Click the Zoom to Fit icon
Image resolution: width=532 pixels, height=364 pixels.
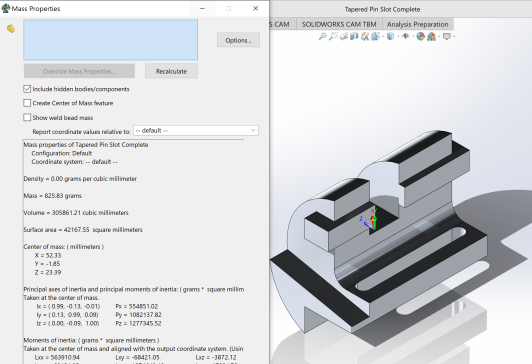322,36
